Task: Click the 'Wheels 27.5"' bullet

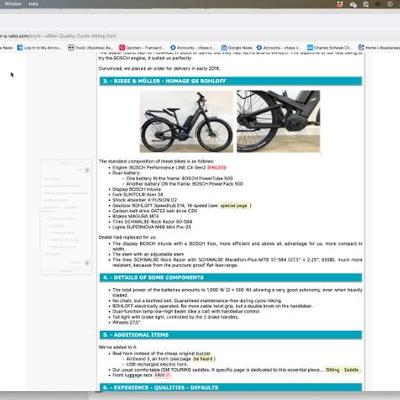Action: [126, 322]
